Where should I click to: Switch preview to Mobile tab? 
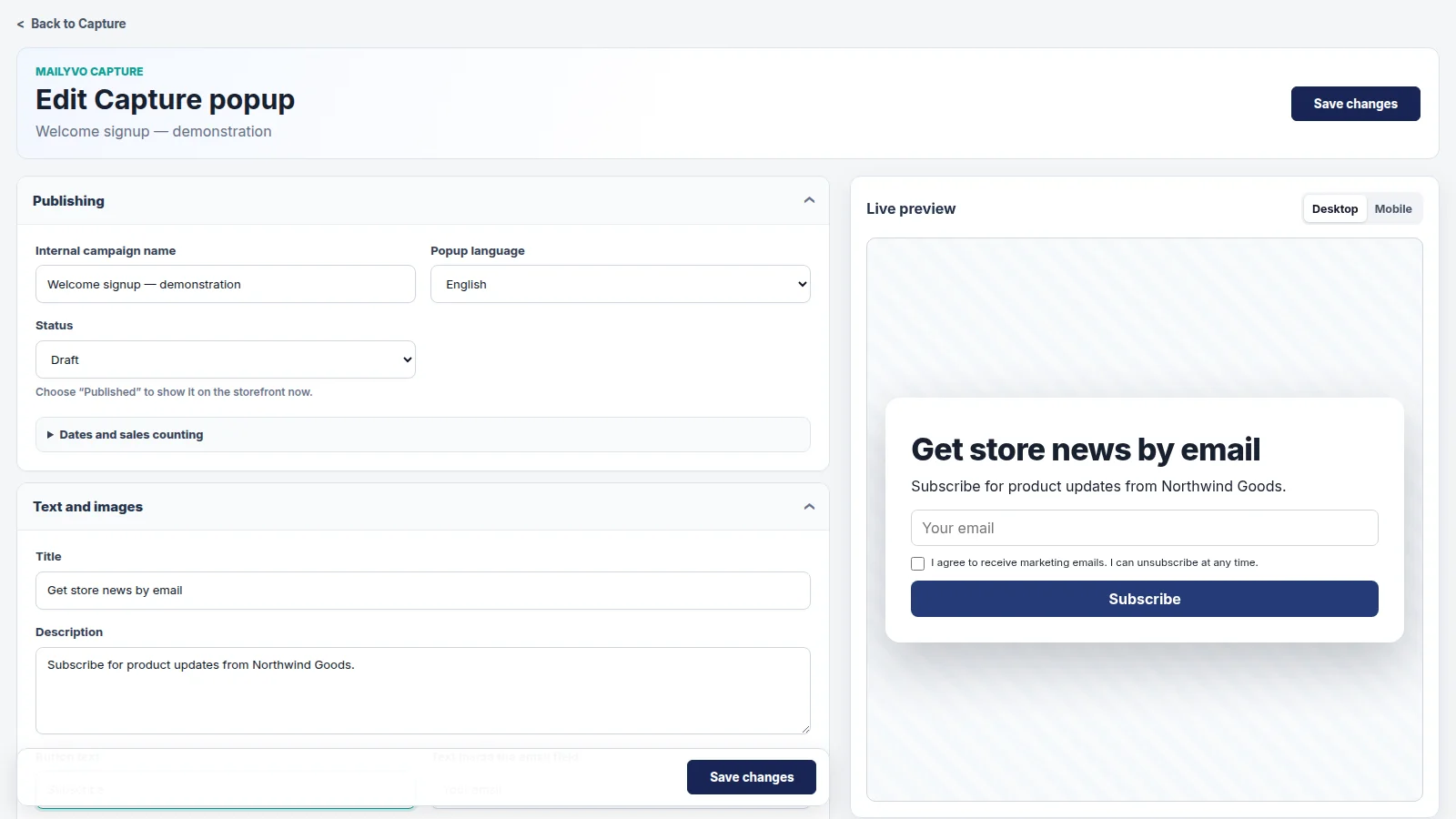[x=1393, y=209]
